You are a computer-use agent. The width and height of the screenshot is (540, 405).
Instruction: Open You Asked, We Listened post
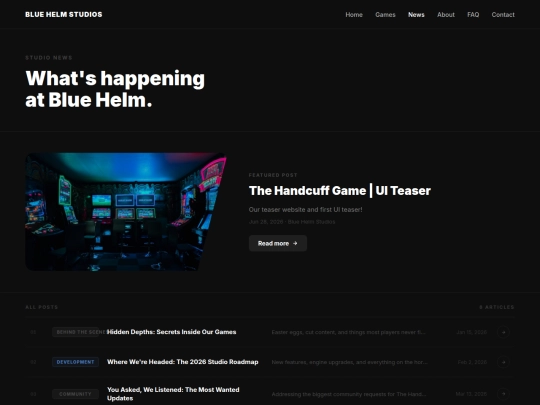click(x=173, y=394)
